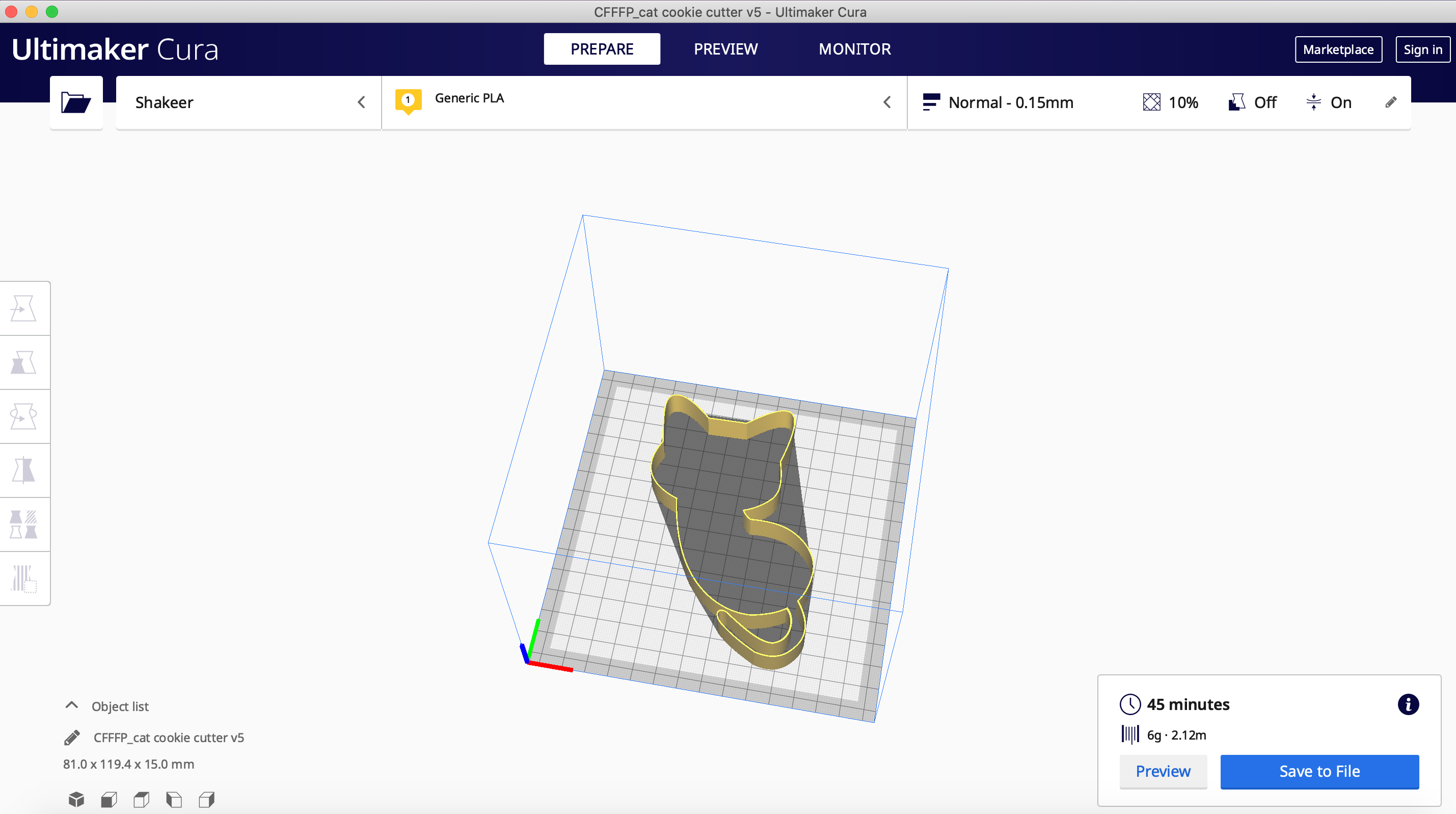Click the filament spool usage icon

1130,735
